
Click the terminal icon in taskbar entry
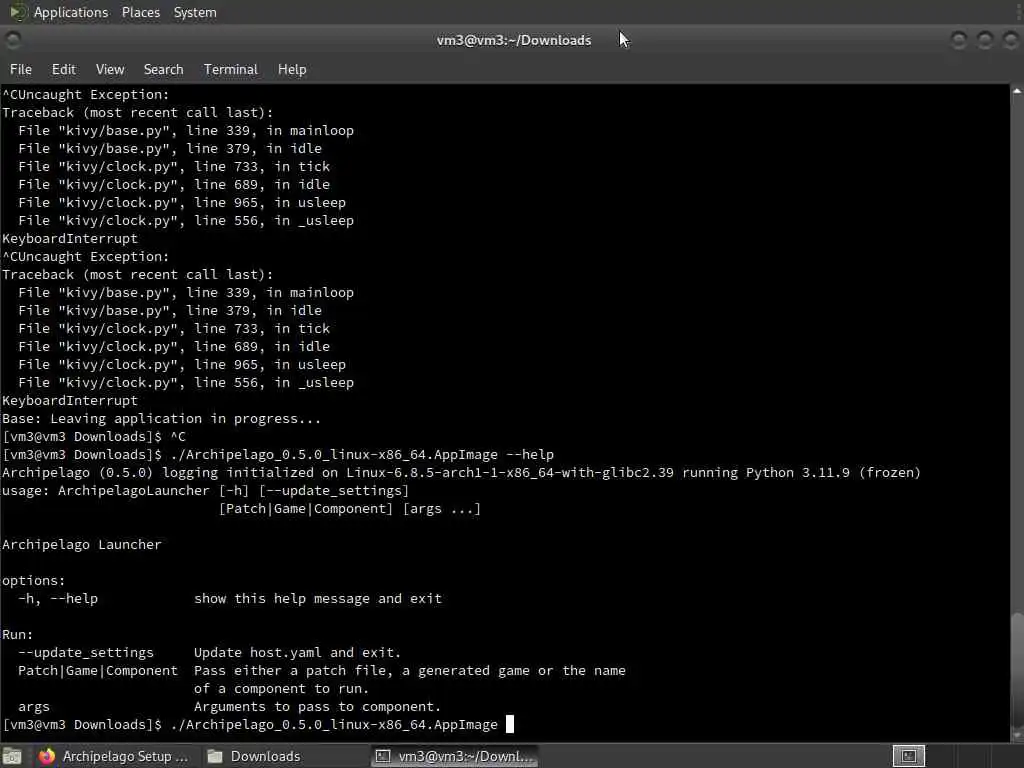(x=383, y=756)
